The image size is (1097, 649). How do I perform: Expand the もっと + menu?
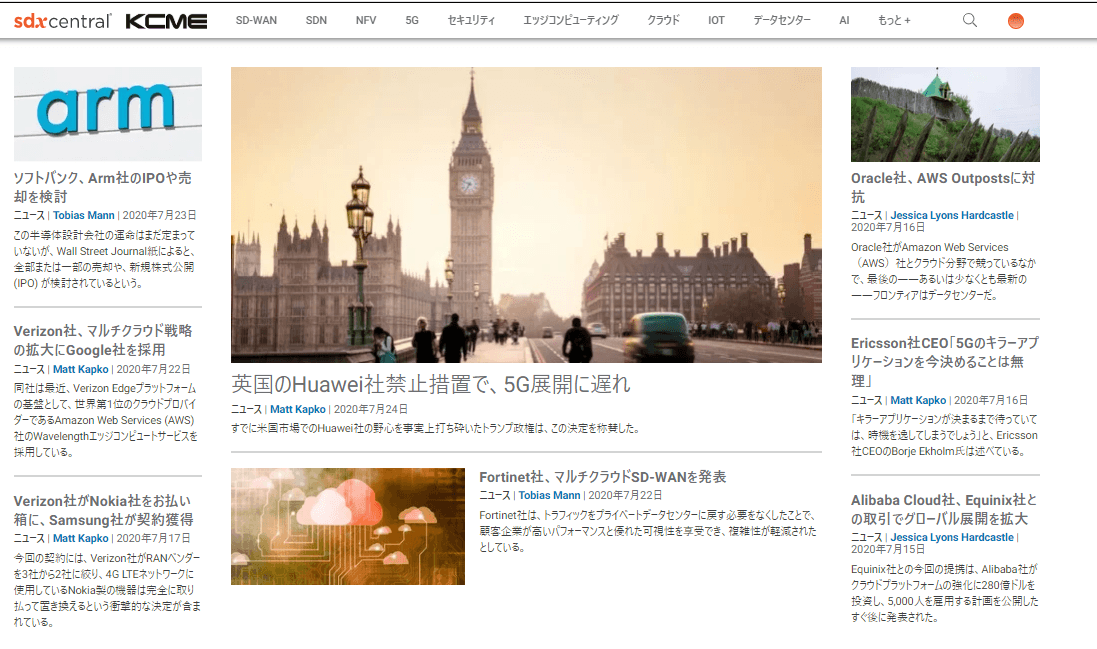click(x=894, y=20)
